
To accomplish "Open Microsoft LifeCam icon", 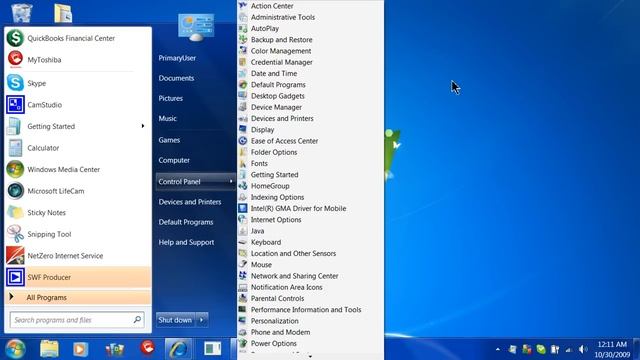I will tap(15, 191).
